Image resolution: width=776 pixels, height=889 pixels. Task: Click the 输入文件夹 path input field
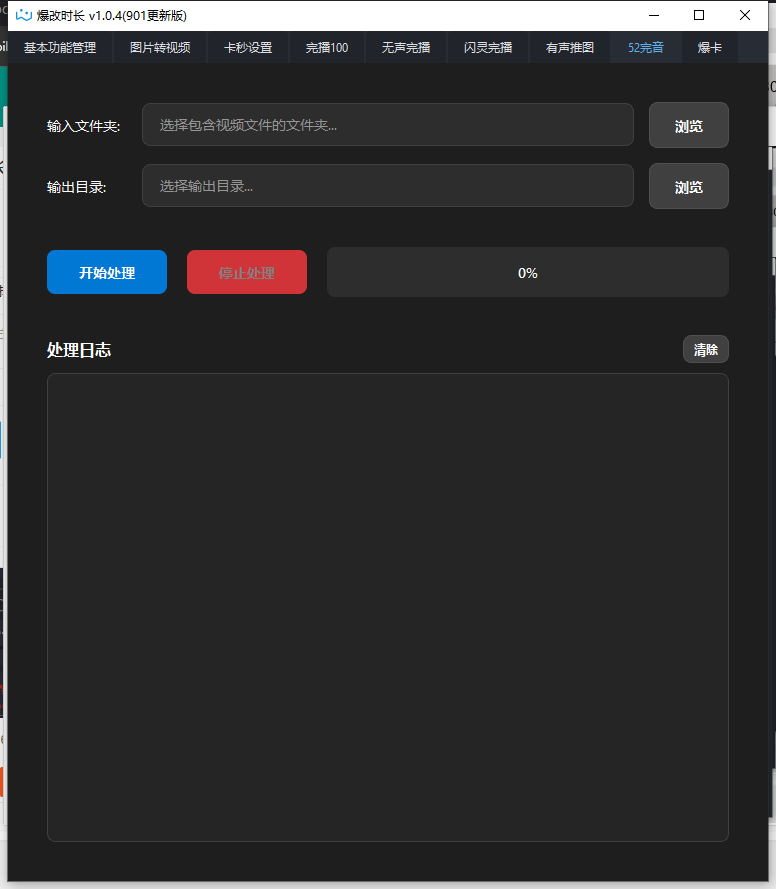pos(388,125)
